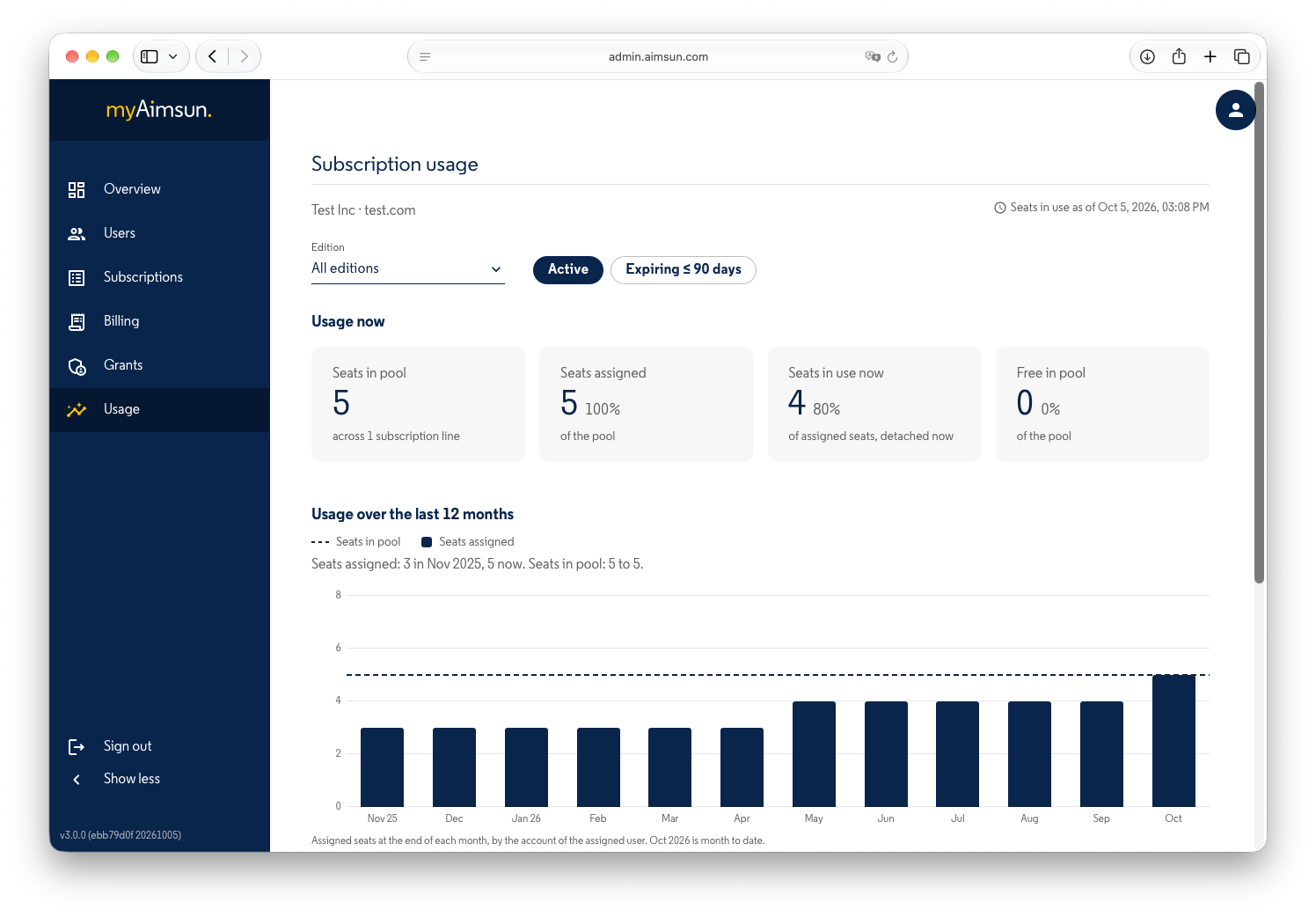Go forward with browser forward arrow

(x=244, y=56)
